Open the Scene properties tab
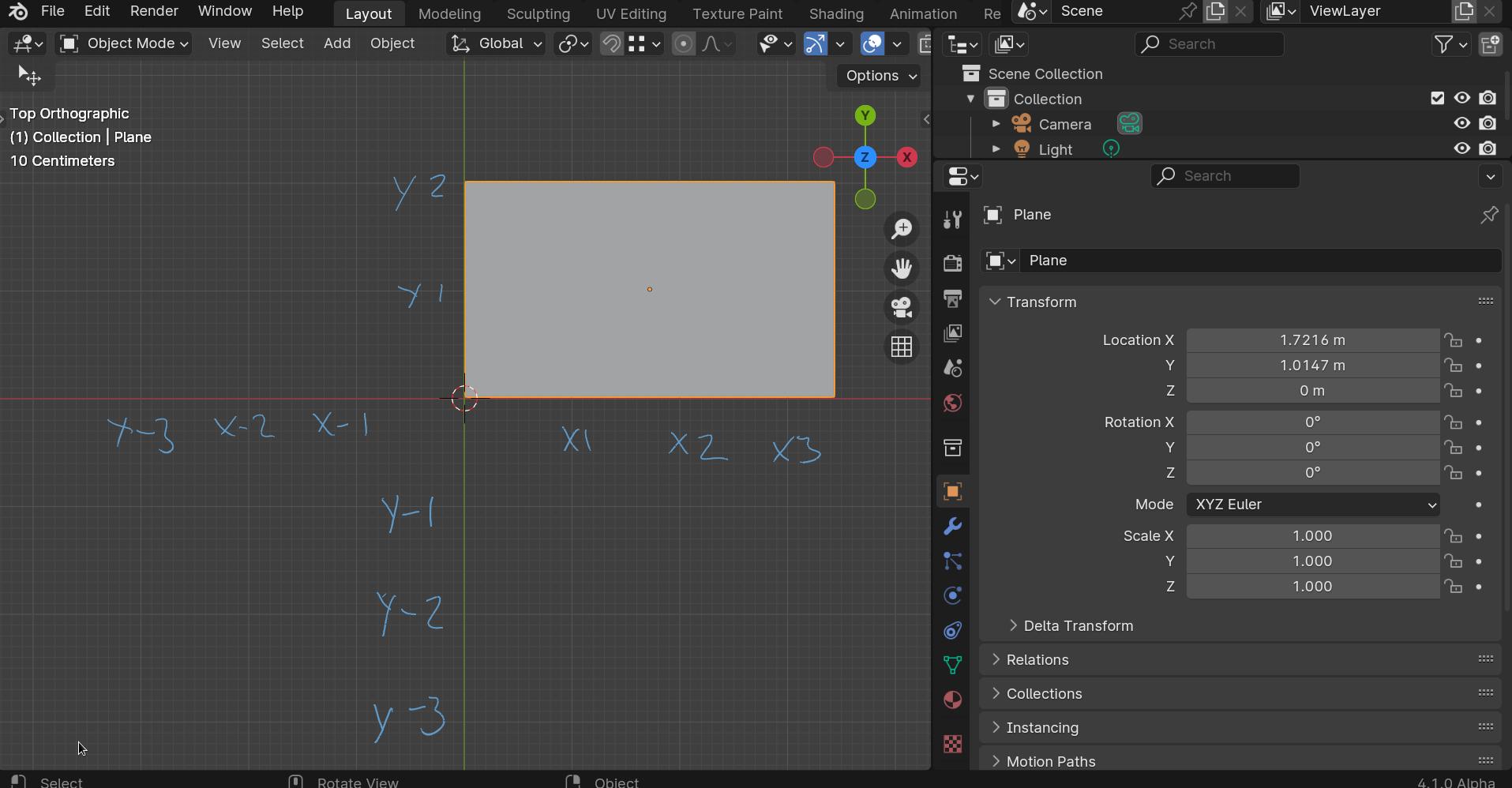 click(952, 368)
